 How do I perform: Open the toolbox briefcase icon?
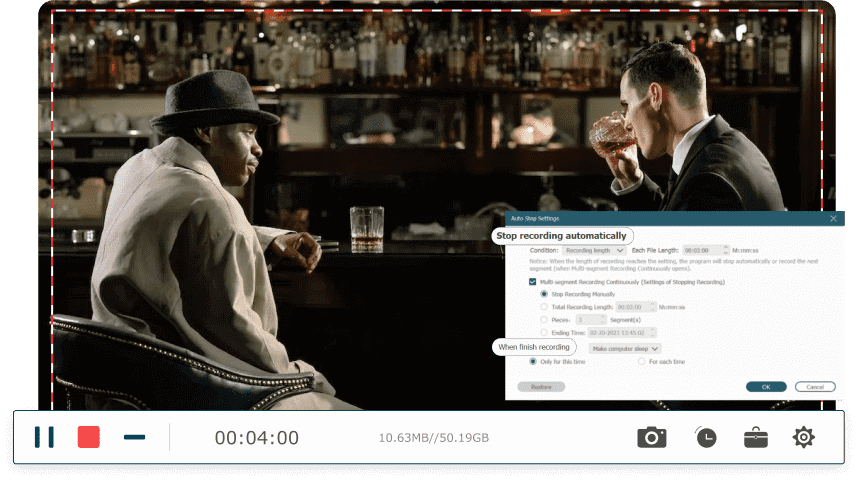pos(756,438)
